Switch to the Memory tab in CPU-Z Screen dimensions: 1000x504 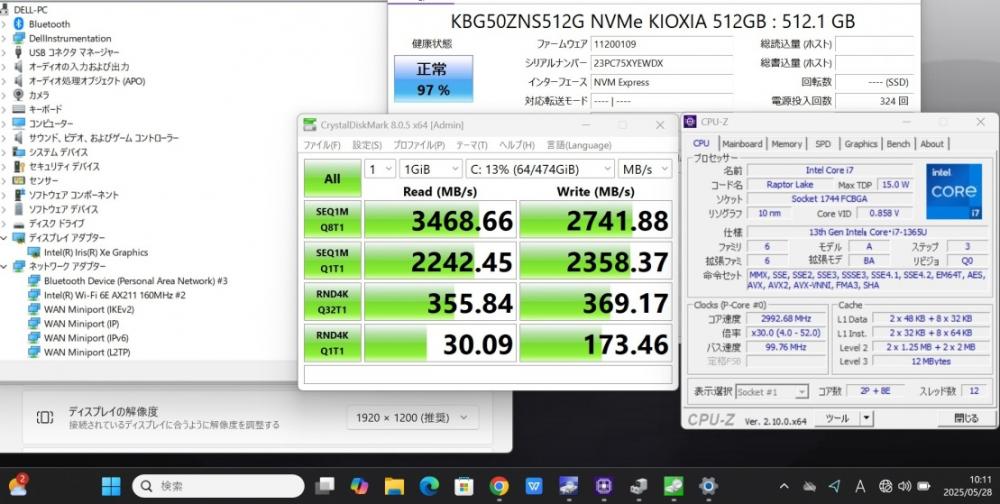click(x=786, y=144)
